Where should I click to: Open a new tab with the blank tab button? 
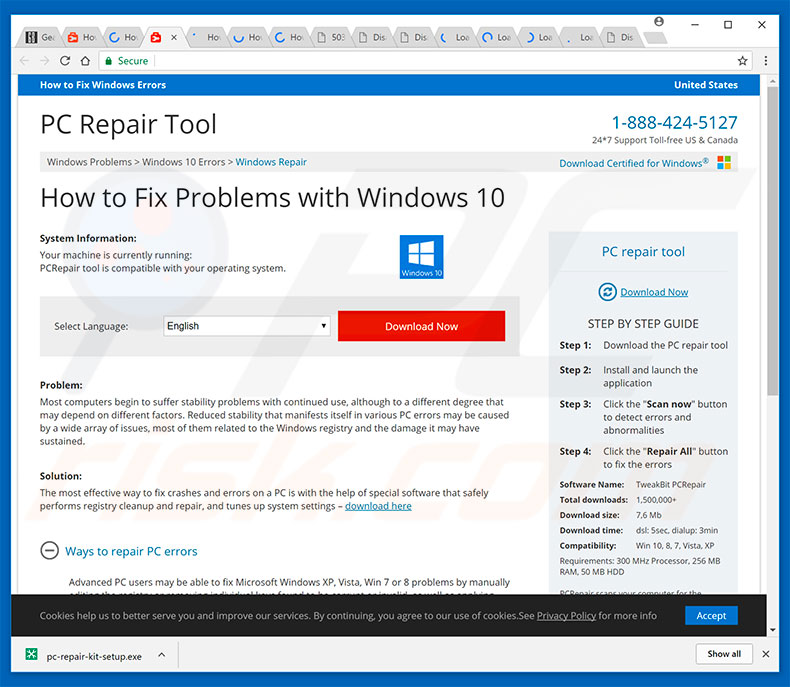click(x=655, y=38)
